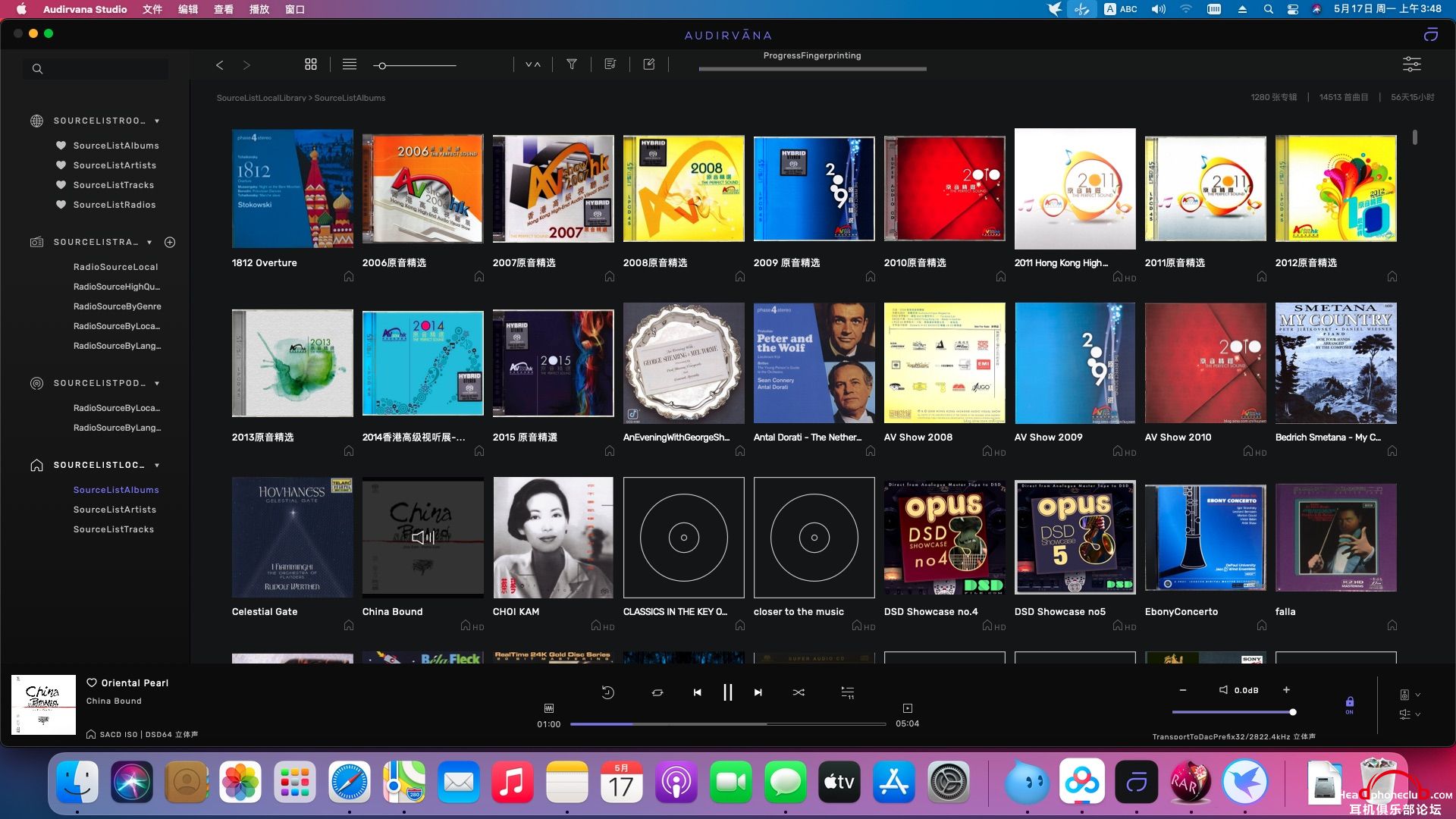Image resolution: width=1456 pixels, height=819 pixels.
Task: Click the sidebar search input field
Action: coord(96,69)
